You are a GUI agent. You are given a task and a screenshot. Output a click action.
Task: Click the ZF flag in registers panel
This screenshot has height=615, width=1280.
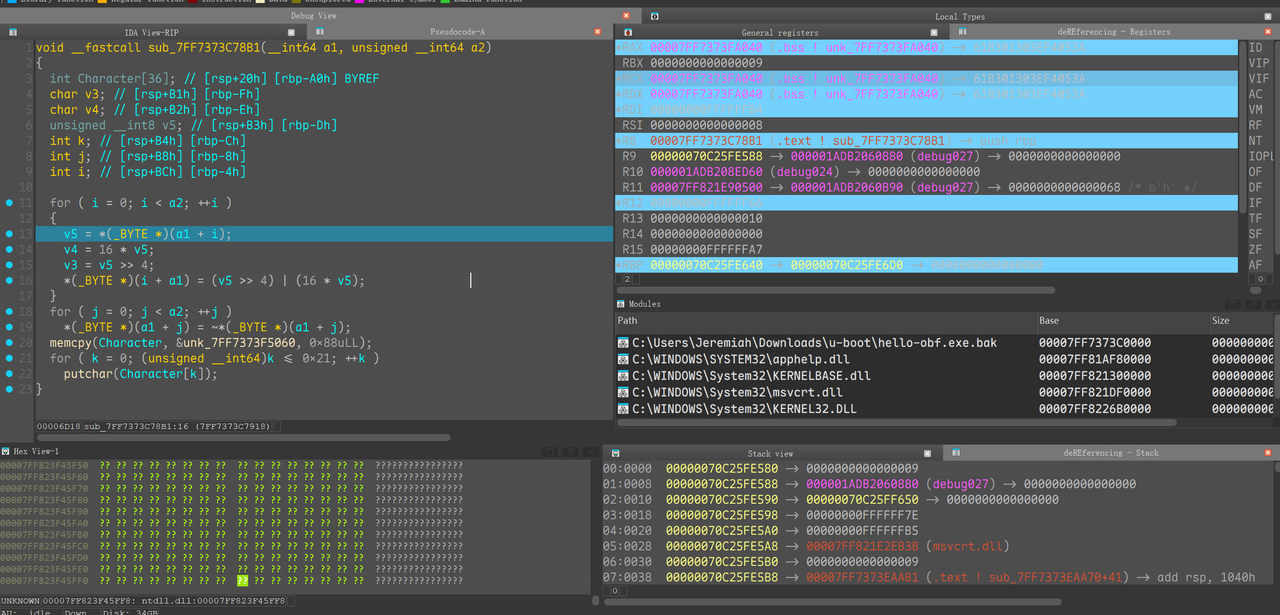click(1255, 250)
